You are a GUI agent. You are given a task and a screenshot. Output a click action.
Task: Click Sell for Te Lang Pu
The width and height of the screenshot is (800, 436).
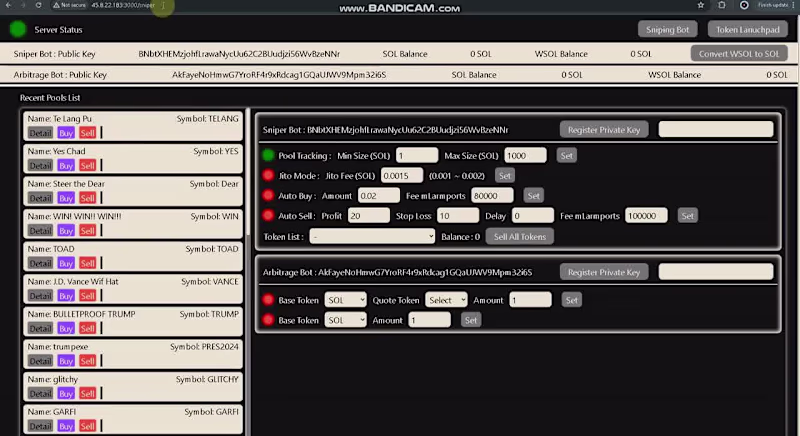coord(88,133)
